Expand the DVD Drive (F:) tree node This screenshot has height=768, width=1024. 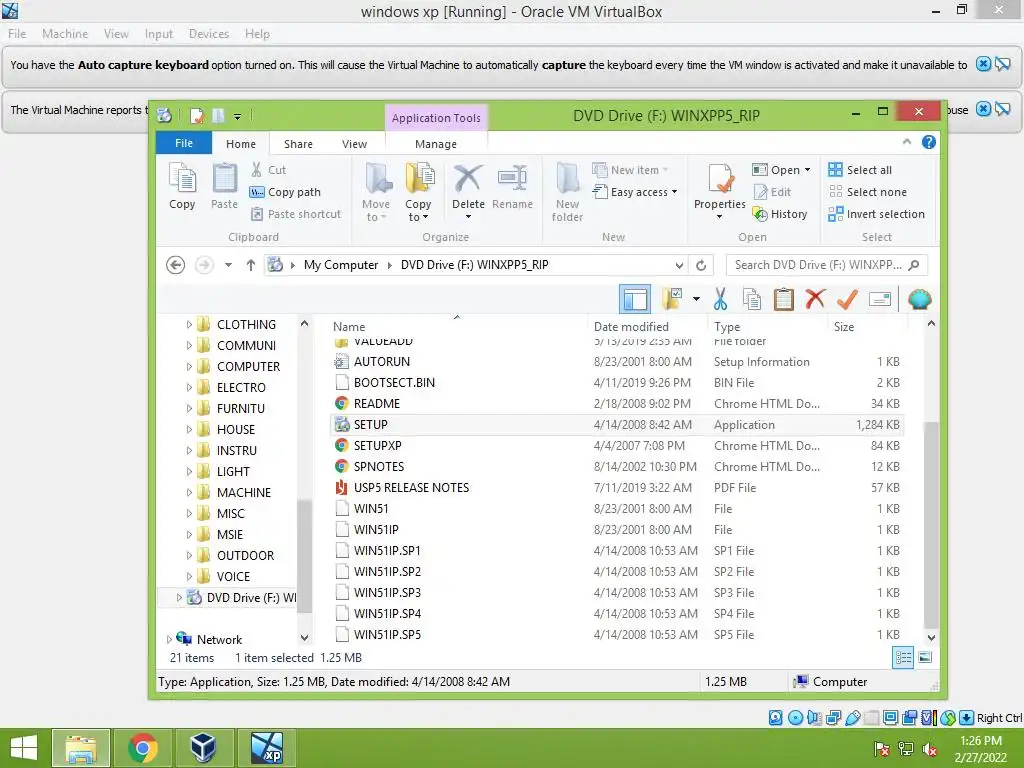click(179, 598)
